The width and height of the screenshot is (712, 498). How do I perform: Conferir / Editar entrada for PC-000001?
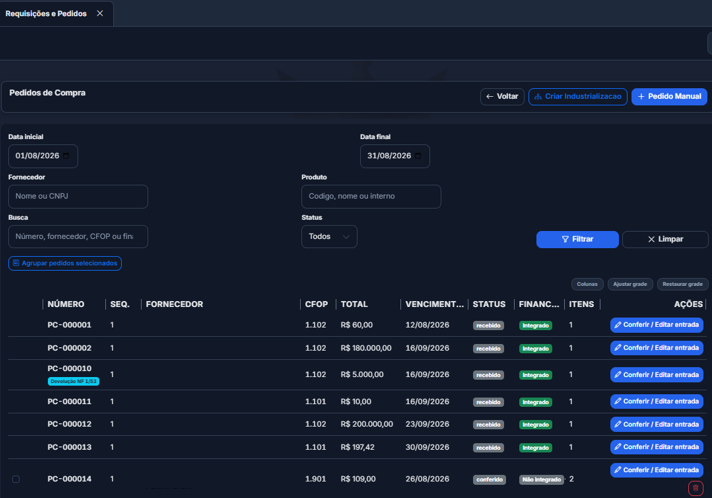coord(657,325)
